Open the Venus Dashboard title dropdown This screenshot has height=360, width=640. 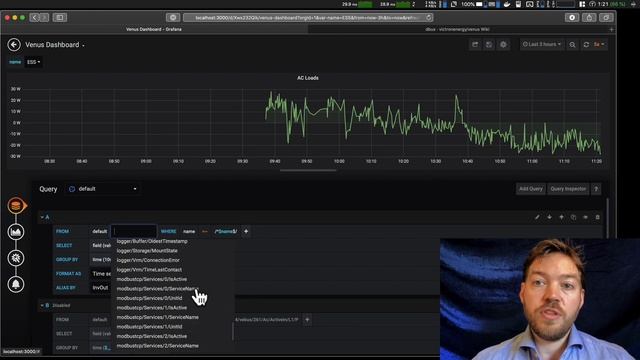pyautogui.click(x=55, y=45)
